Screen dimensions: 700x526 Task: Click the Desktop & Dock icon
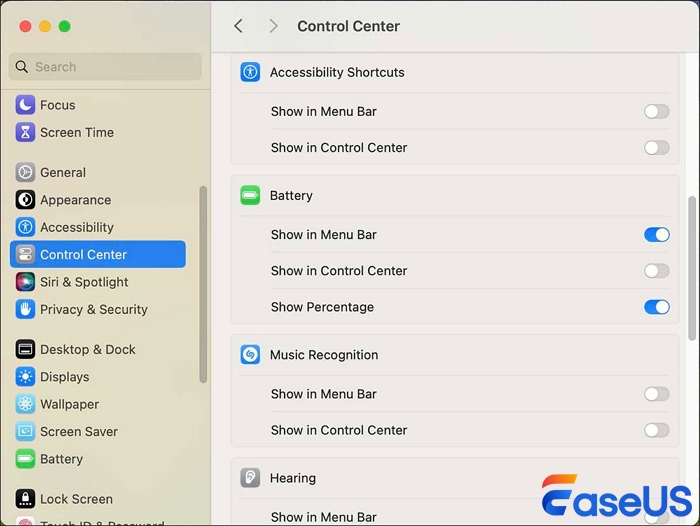pos(25,349)
